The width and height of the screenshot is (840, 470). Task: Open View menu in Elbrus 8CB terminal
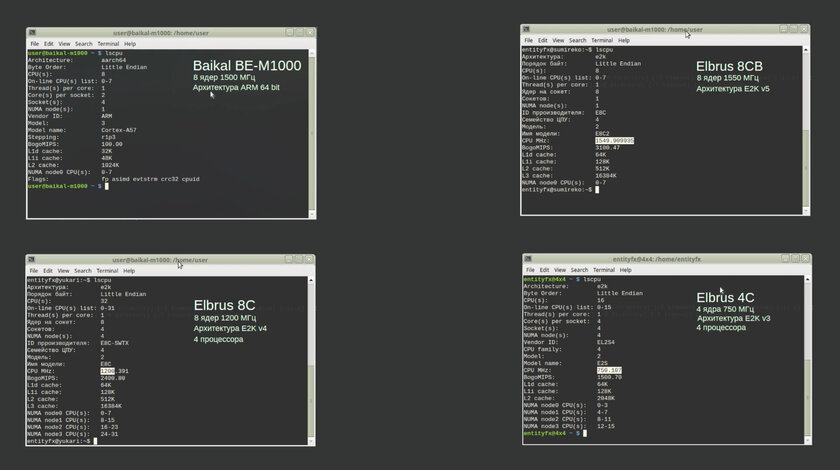pos(558,40)
